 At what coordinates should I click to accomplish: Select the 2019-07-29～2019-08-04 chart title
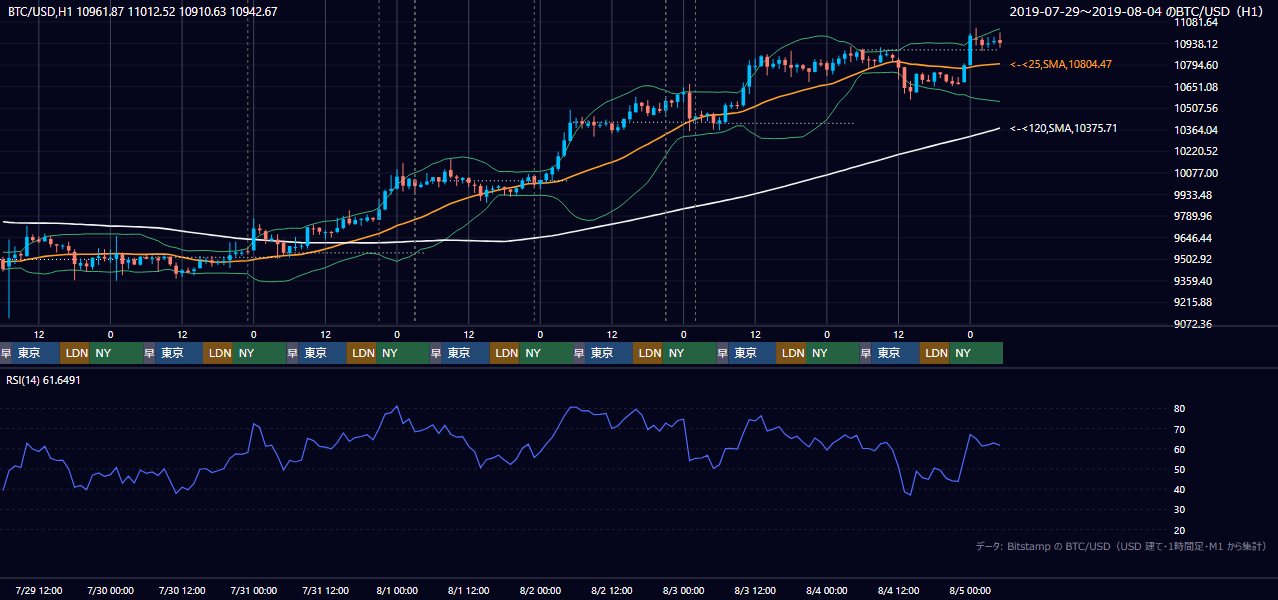point(1138,11)
